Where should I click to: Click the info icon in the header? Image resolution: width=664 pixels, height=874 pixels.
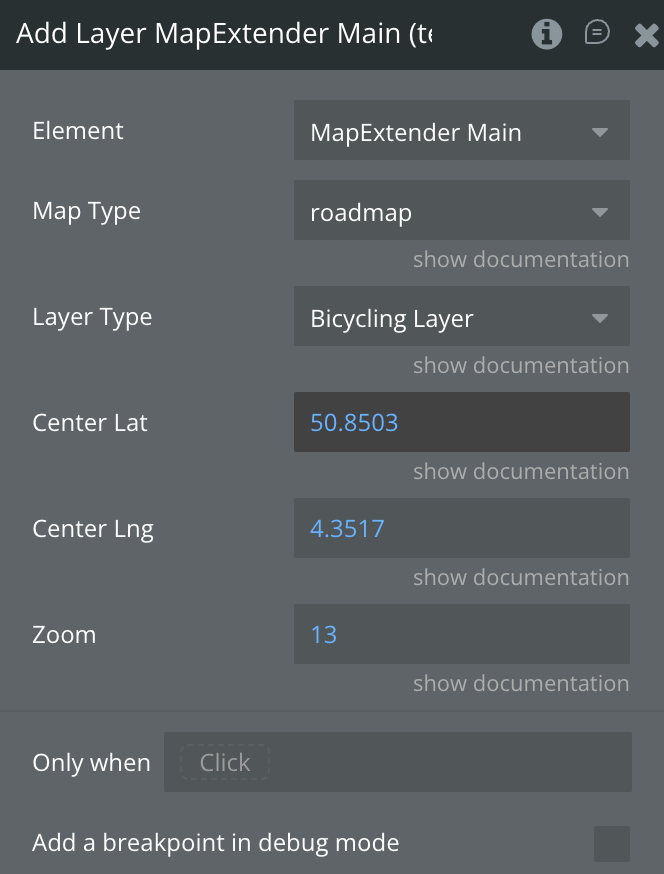click(x=546, y=34)
